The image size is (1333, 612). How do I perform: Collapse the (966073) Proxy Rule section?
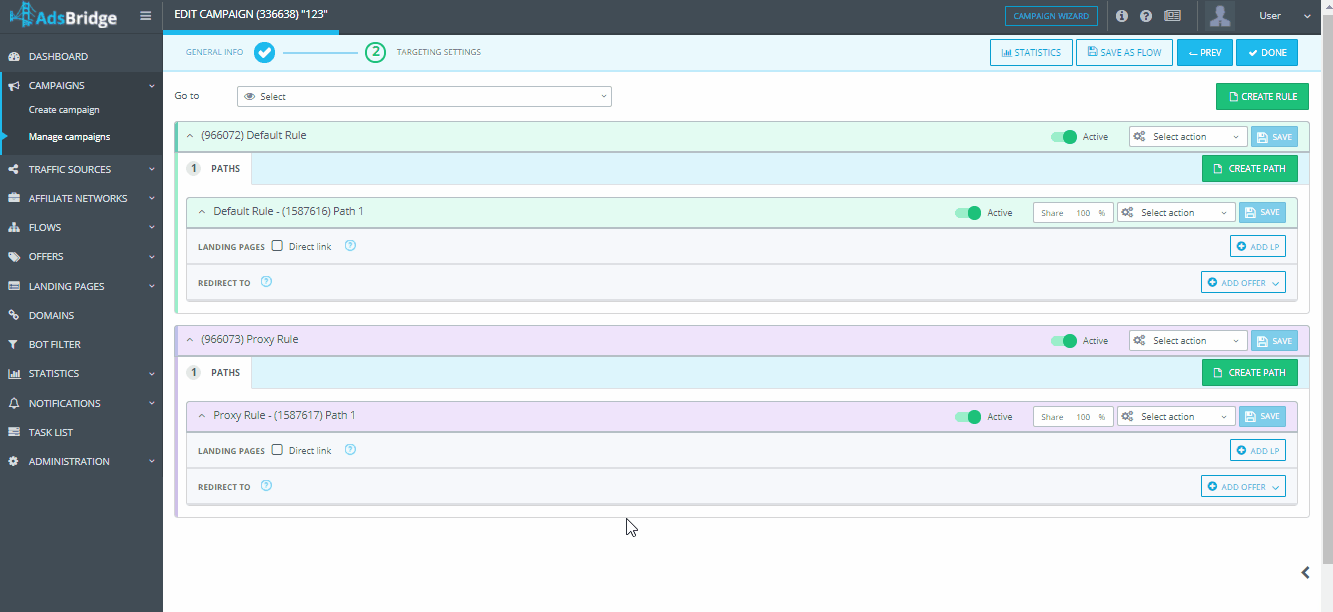[190, 340]
